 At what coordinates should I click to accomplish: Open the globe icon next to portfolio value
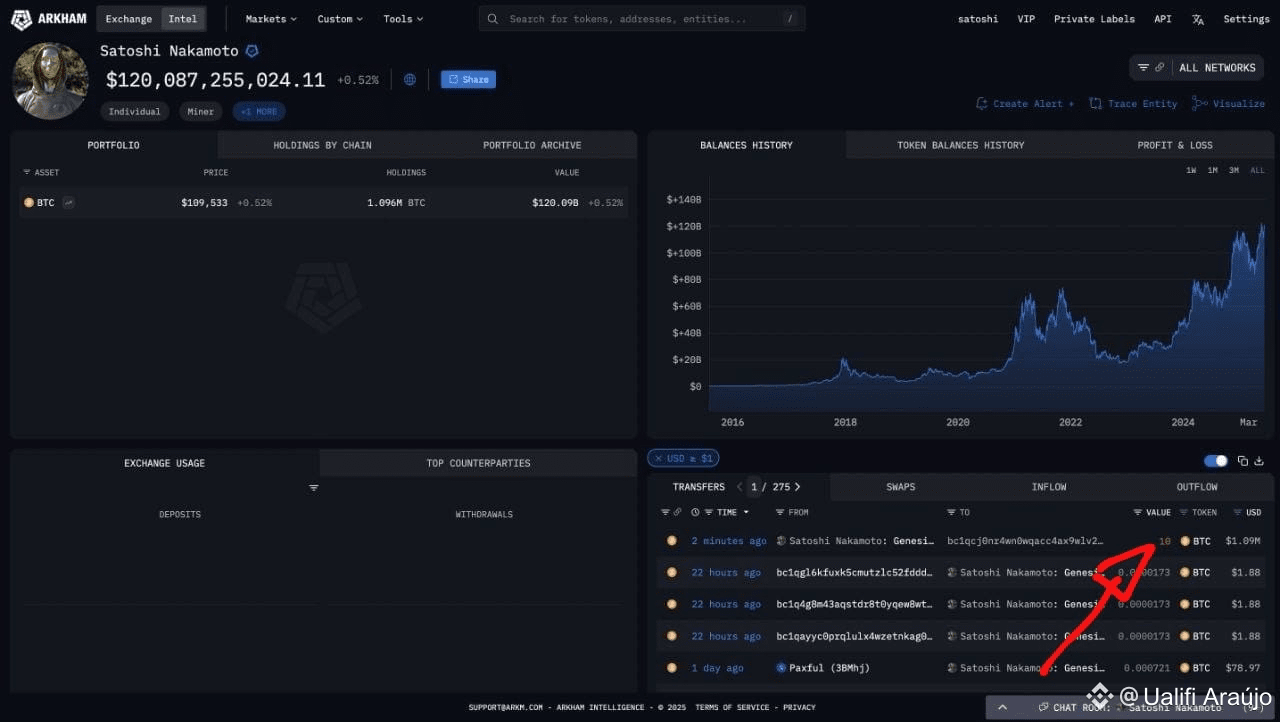pyautogui.click(x=410, y=80)
